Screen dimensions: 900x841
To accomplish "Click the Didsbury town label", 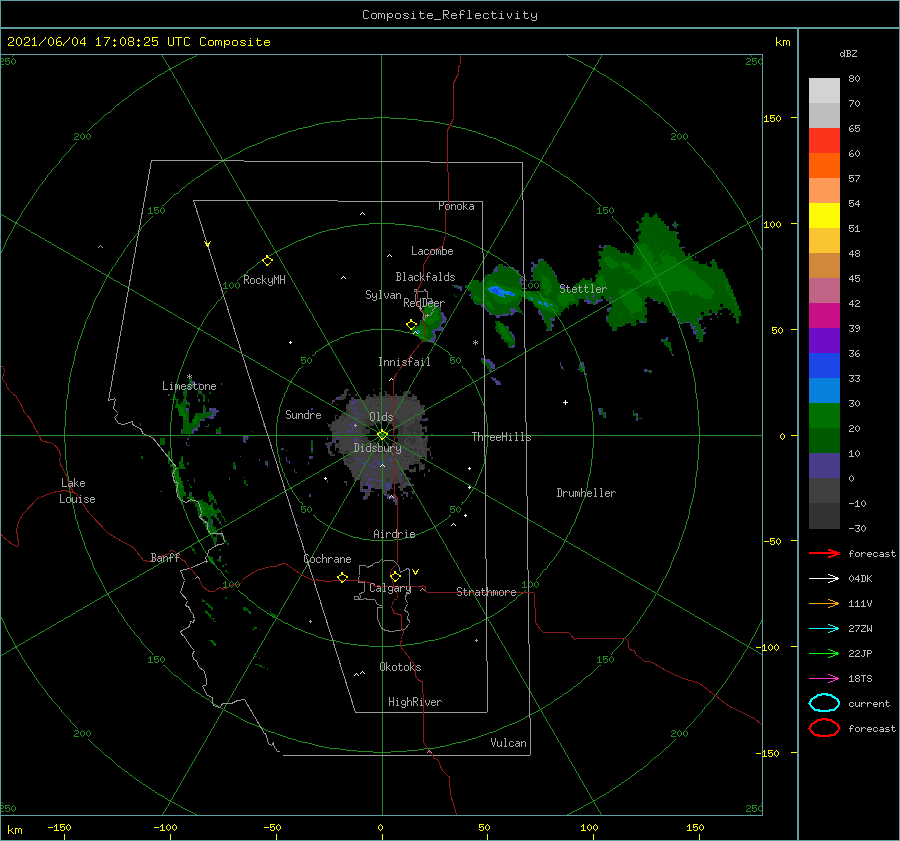I will [x=378, y=448].
